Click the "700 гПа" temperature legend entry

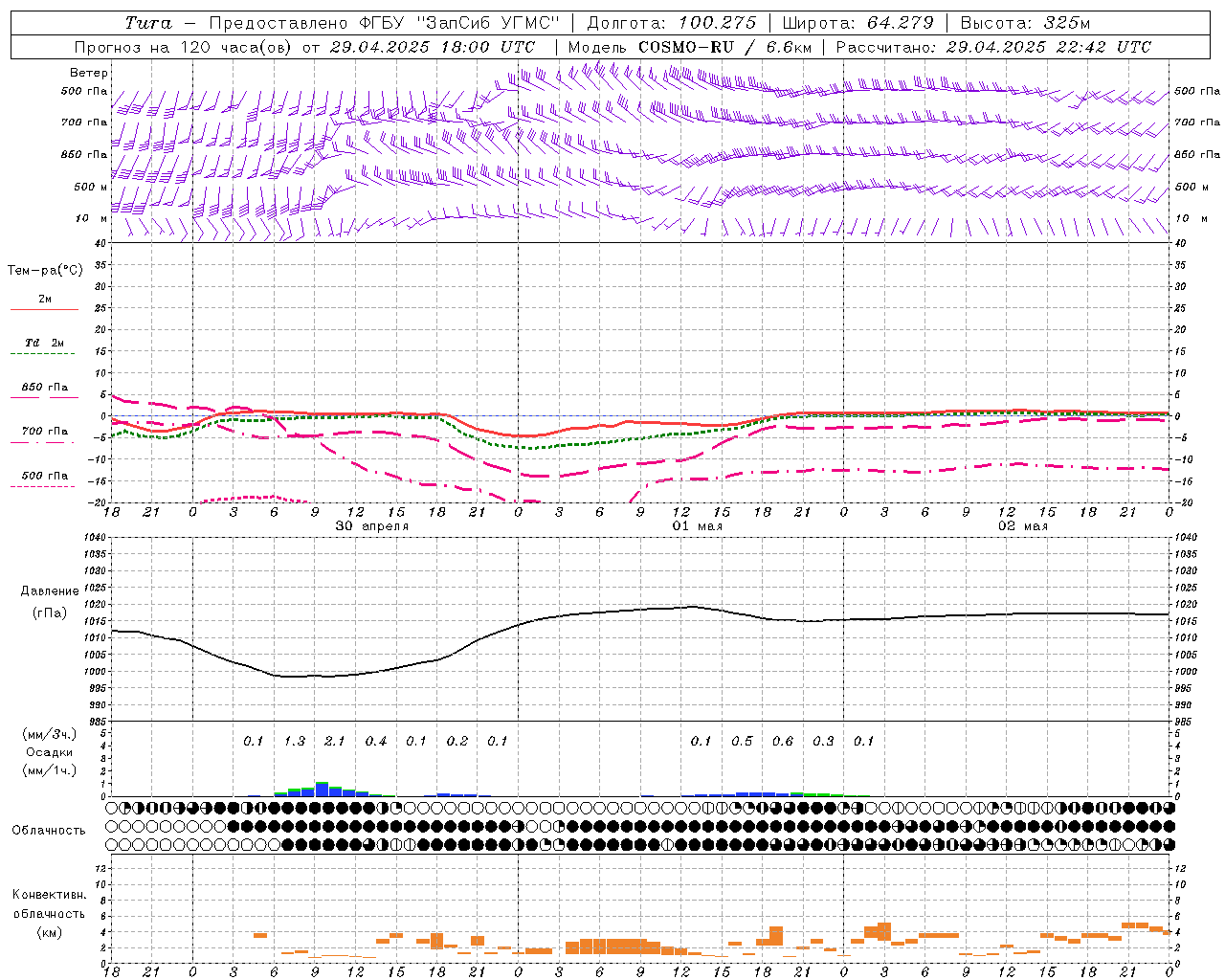coord(45,432)
